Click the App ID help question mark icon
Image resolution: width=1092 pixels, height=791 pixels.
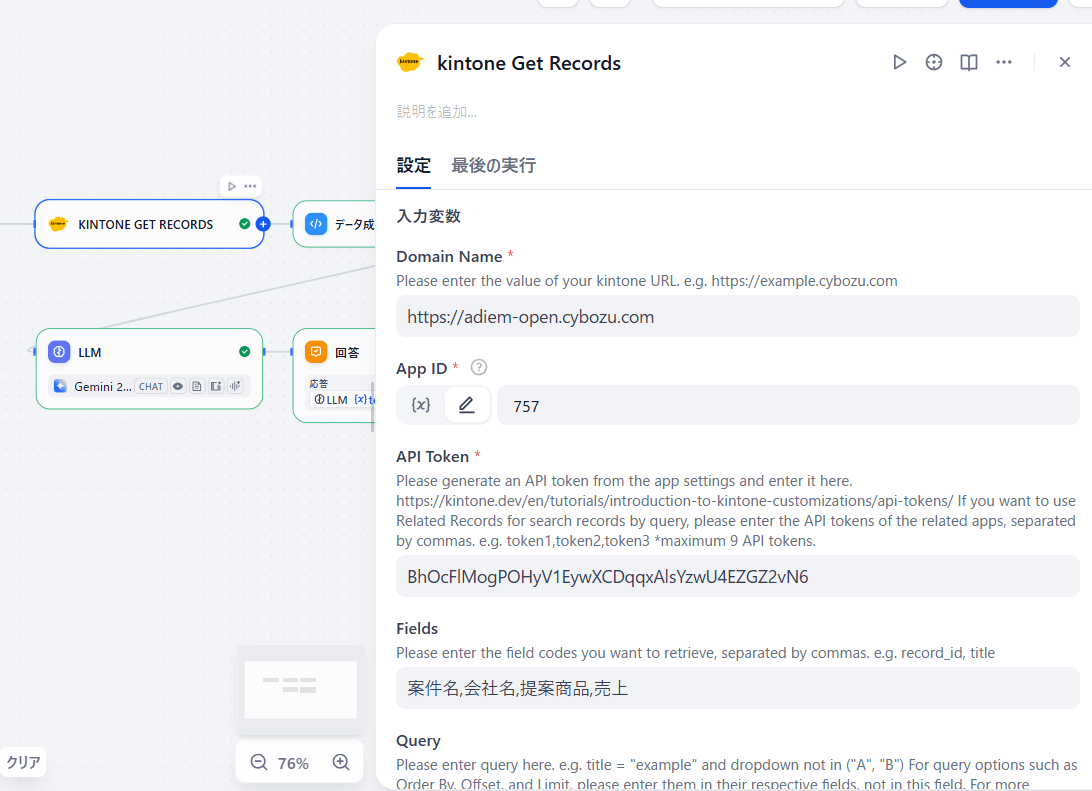478,368
